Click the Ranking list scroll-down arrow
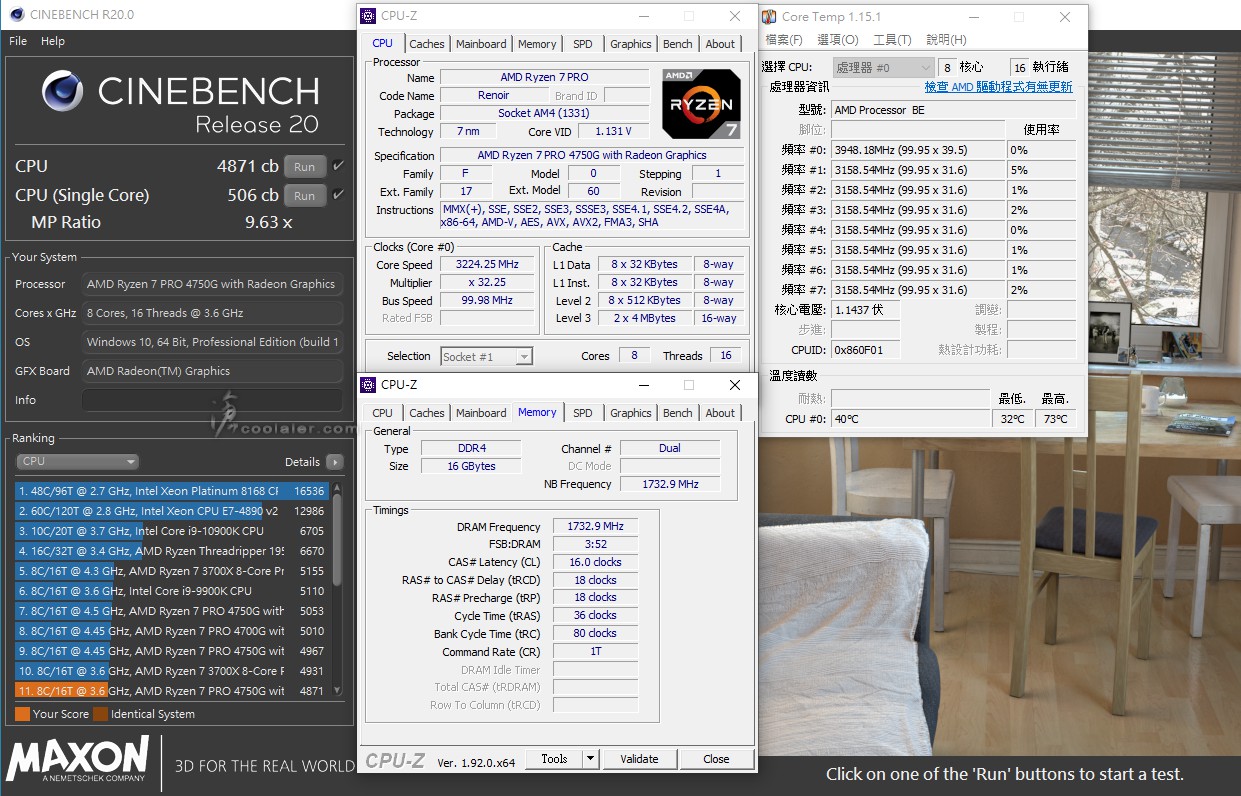This screenshot has height=796, width=1241. 338,690
